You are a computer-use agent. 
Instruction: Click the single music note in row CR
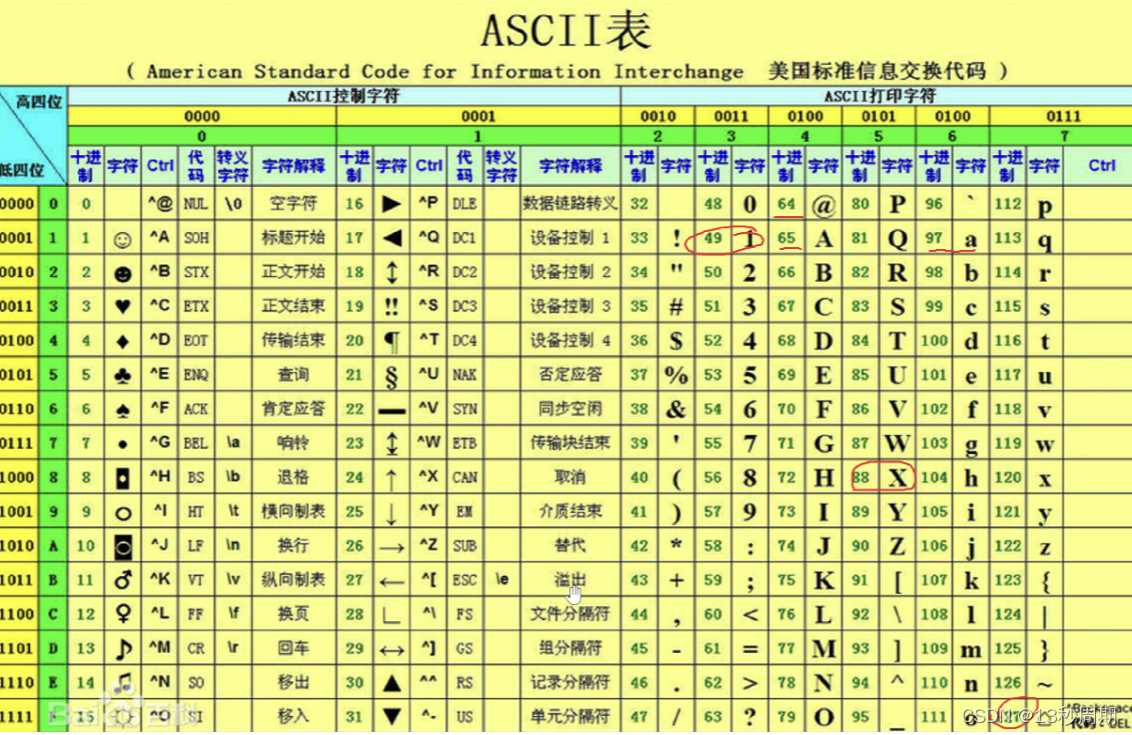(x=123, y=648)
